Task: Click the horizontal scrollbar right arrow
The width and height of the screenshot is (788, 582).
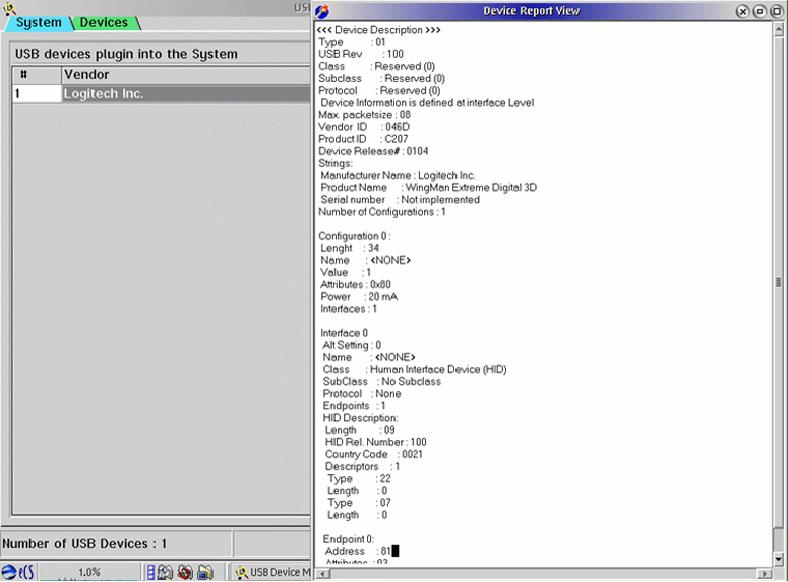Action: pos(765,573)
